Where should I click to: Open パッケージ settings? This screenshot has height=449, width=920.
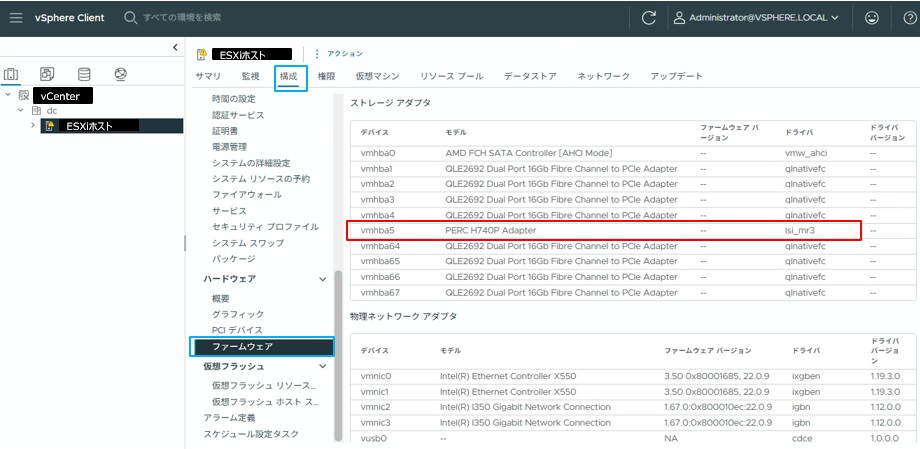(x=234, y=258)
